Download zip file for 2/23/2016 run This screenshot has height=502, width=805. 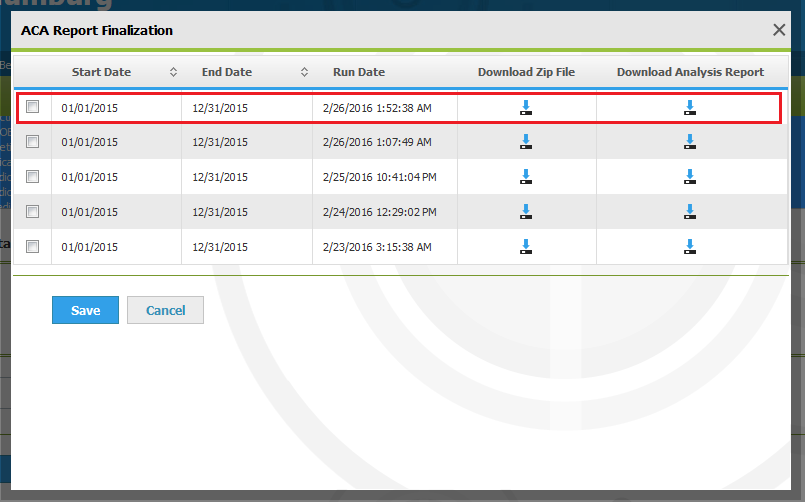[526, 246]
